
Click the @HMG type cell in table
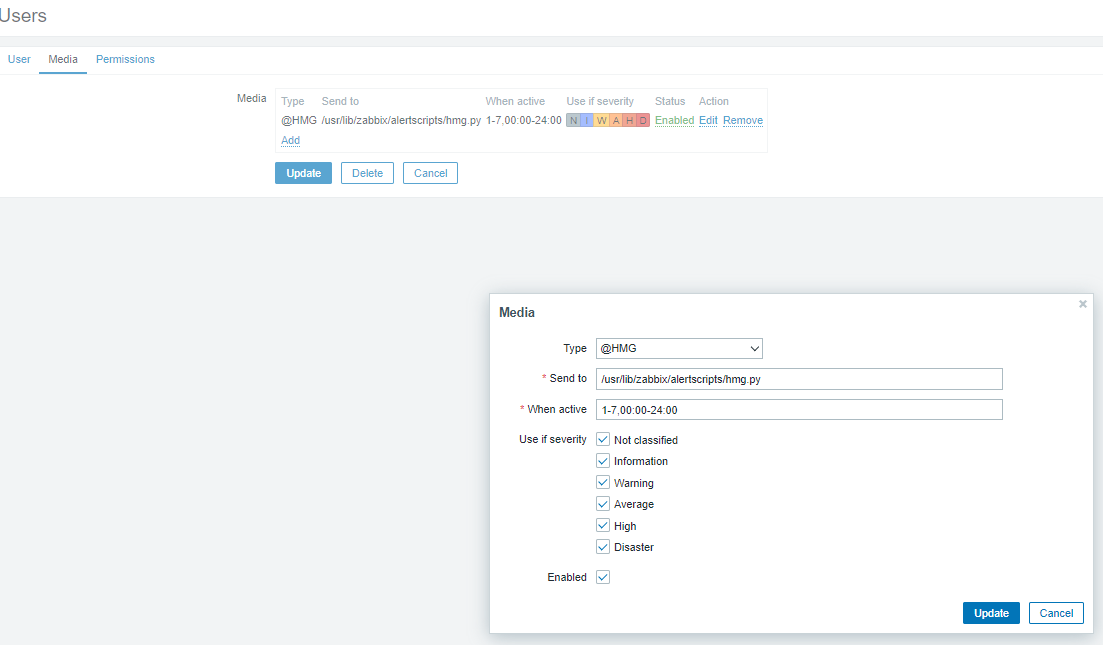pos(299,120)
